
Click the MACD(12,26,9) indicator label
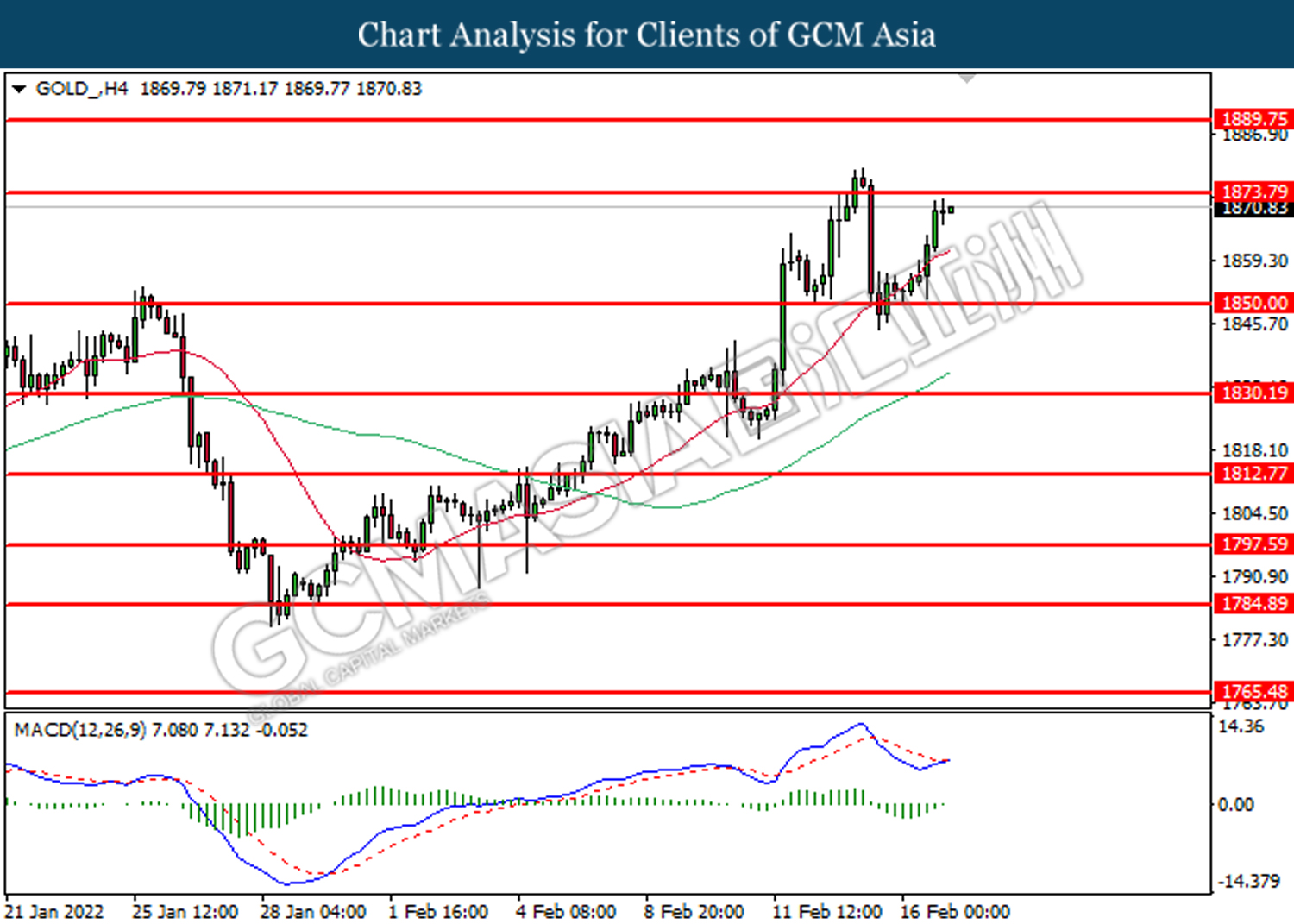160,730
